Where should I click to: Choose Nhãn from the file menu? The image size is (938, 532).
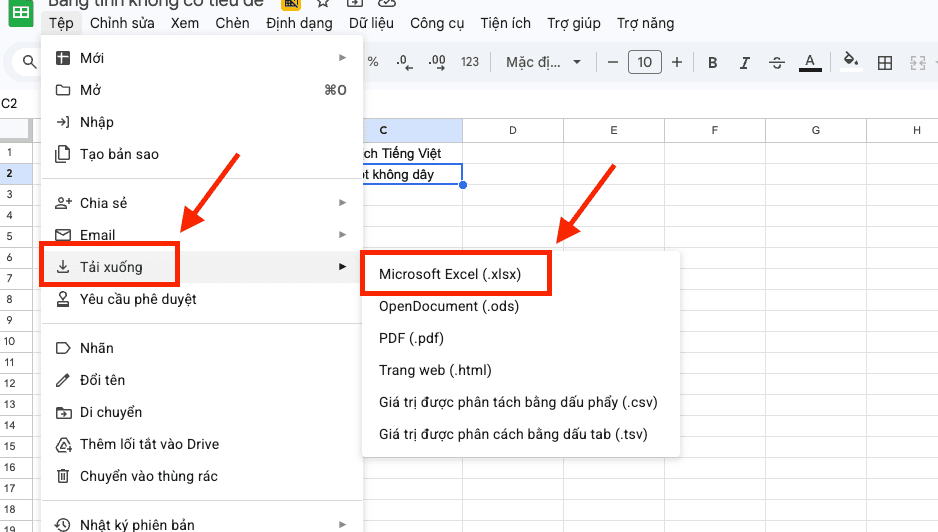202,348
